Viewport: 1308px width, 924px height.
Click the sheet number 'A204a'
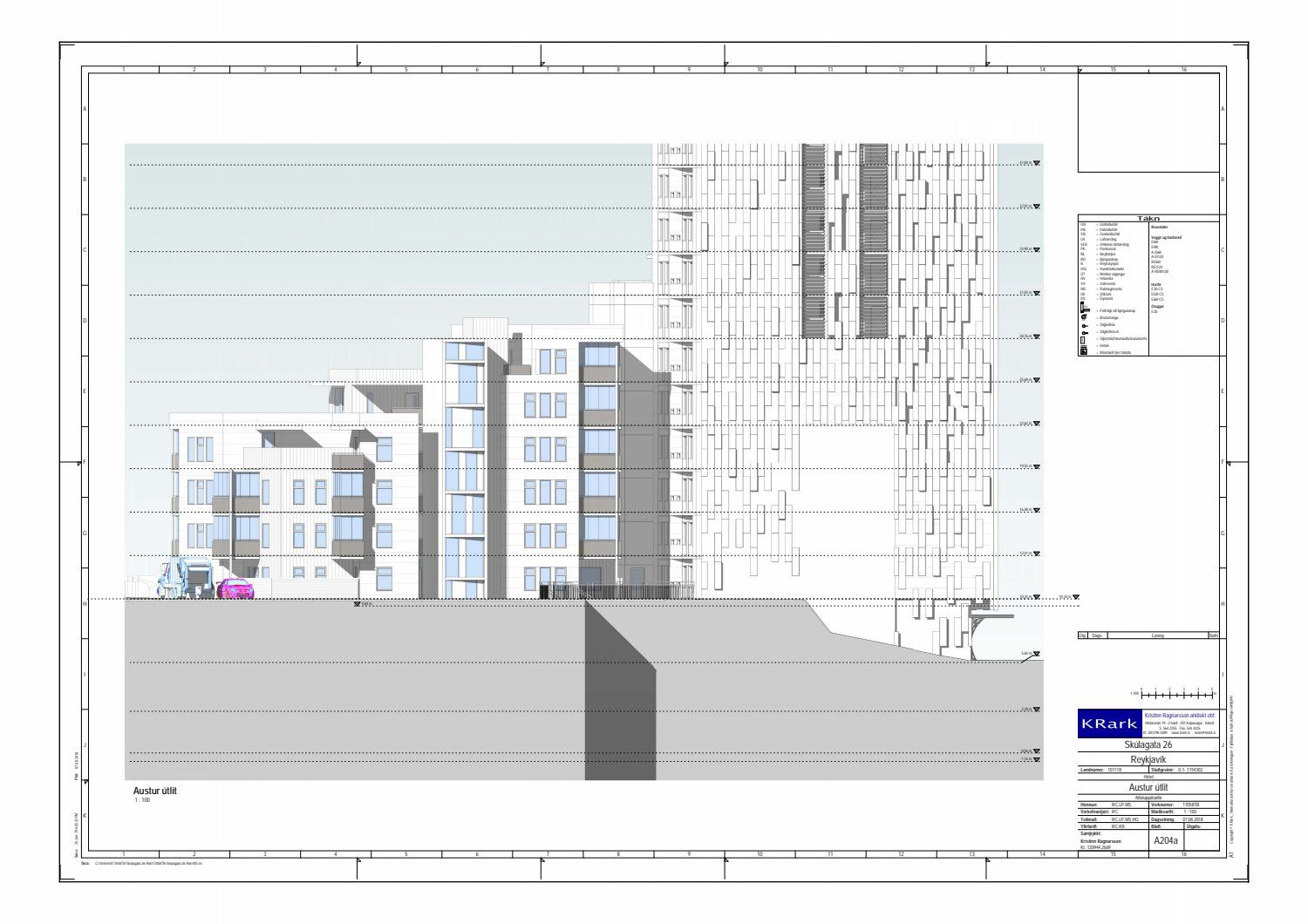pos(1165,841)
